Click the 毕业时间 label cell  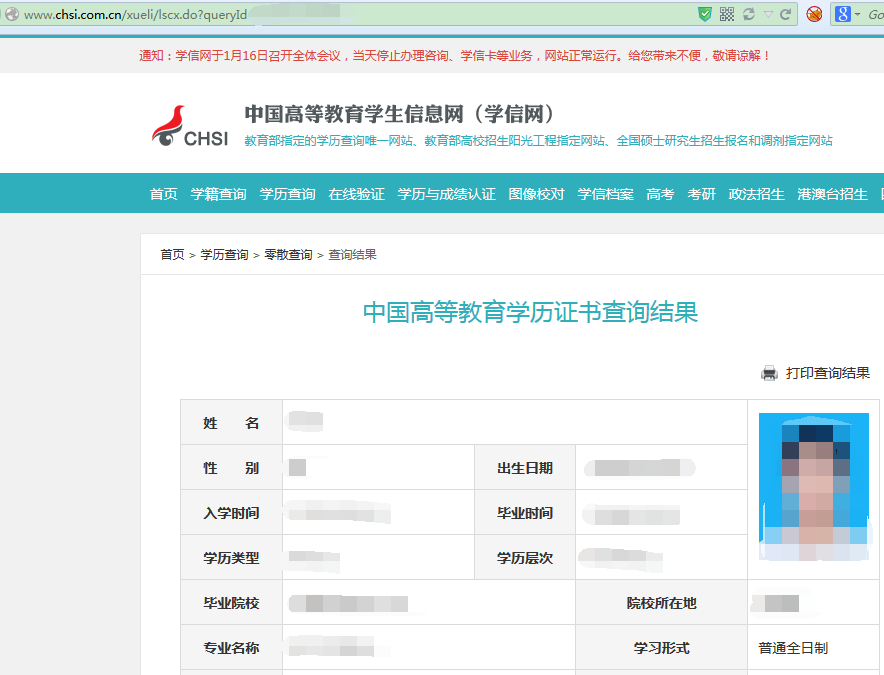click(x=525, y=513)
